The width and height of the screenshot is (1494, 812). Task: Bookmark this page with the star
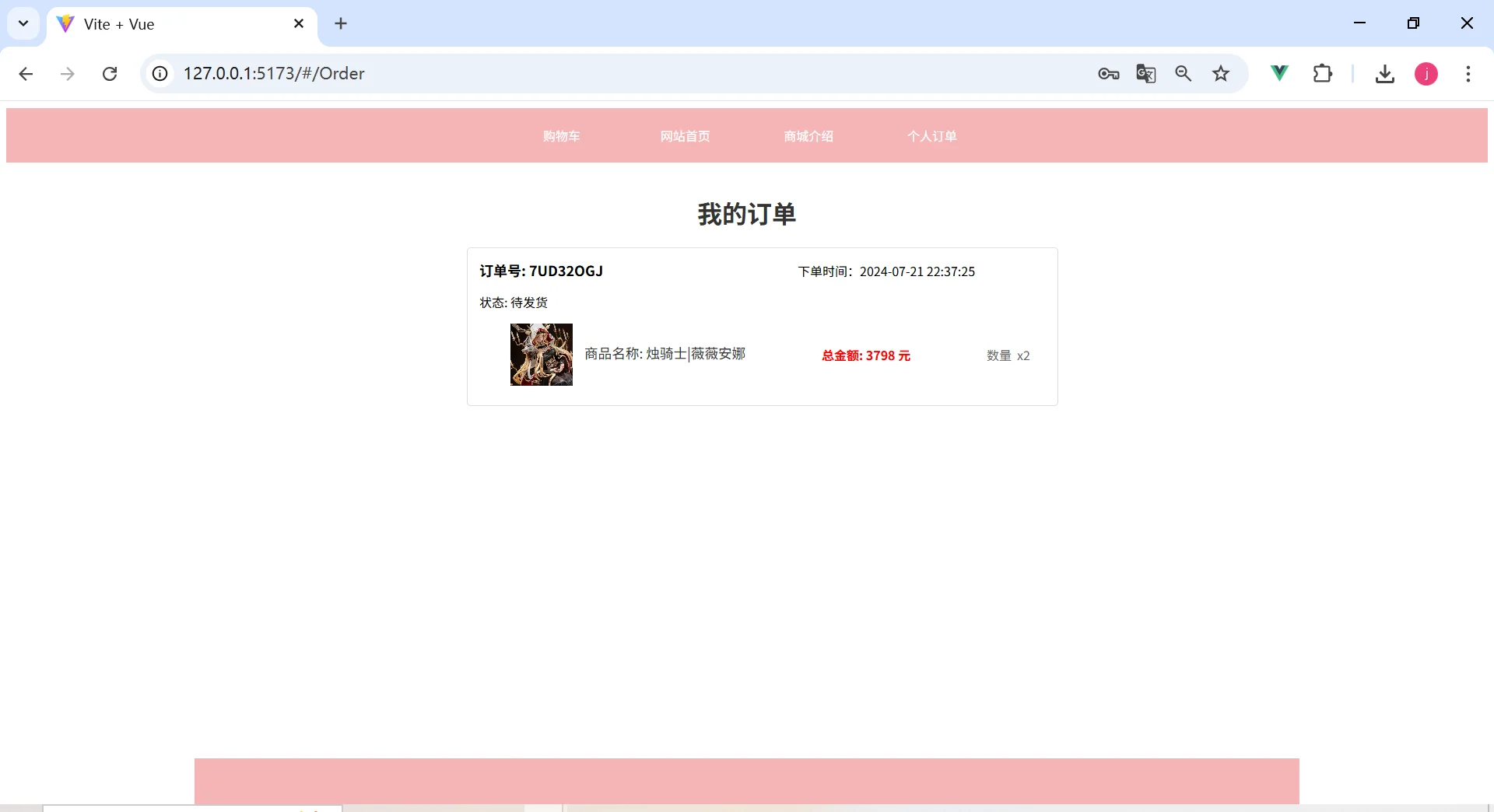click(x=1221, y=74)
